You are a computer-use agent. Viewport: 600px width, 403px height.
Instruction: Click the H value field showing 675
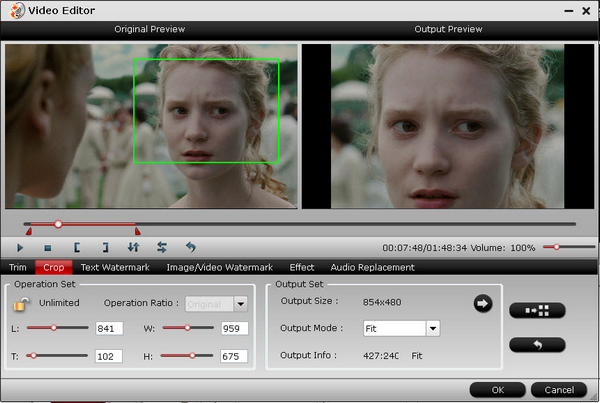pyautogui.click(x=234, y=356)
